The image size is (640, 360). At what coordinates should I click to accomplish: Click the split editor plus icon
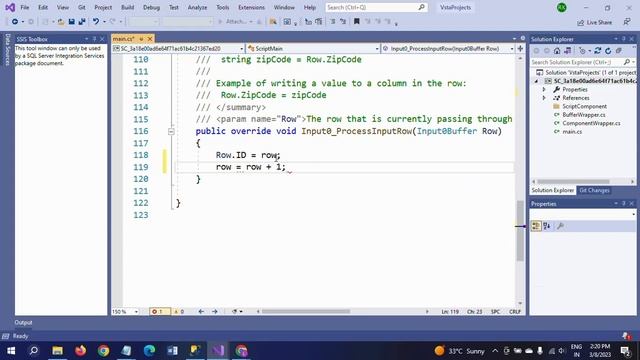520,49
